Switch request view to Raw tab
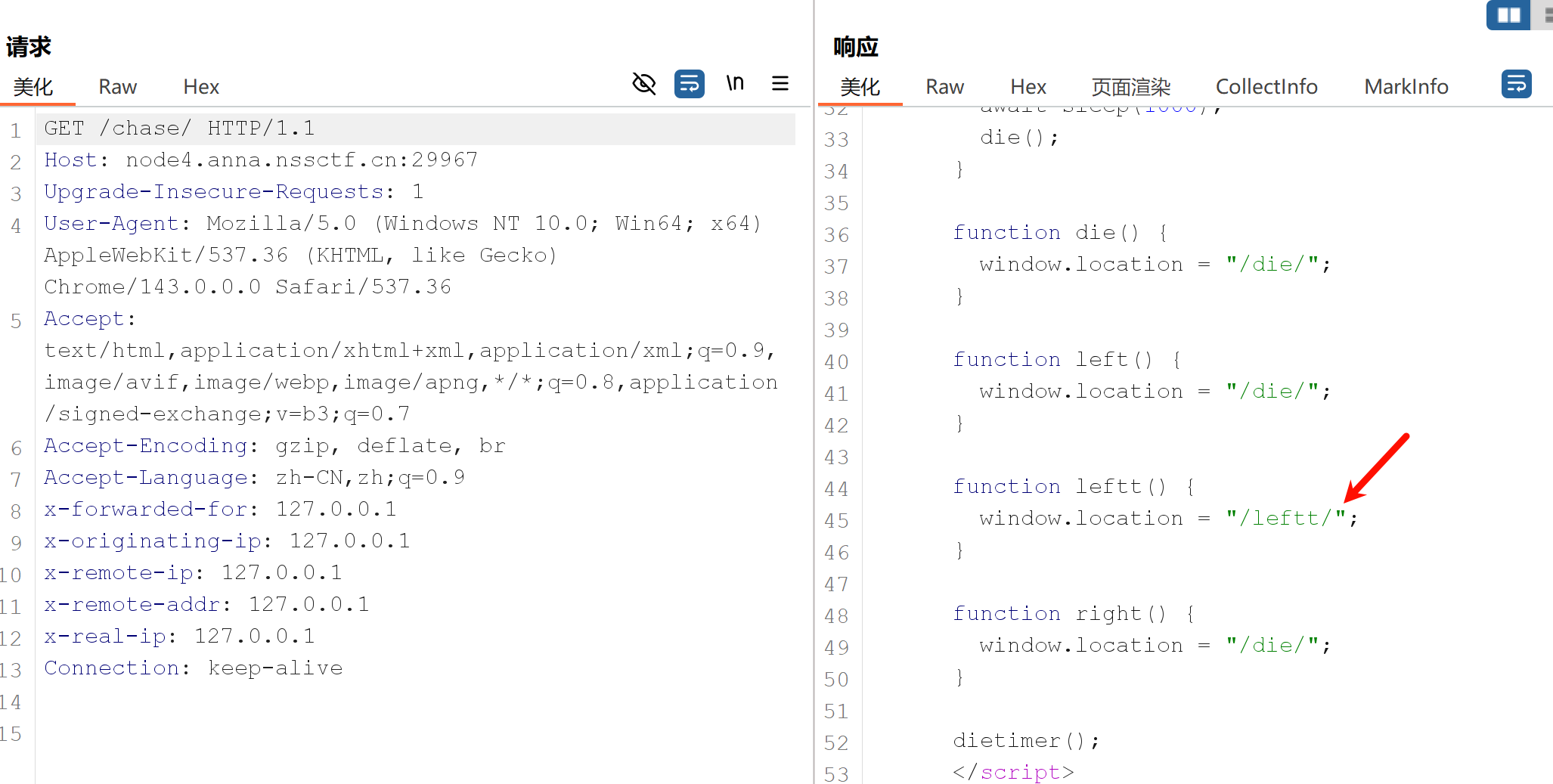This screenshot has height=784, width=1553. [117, 87]
